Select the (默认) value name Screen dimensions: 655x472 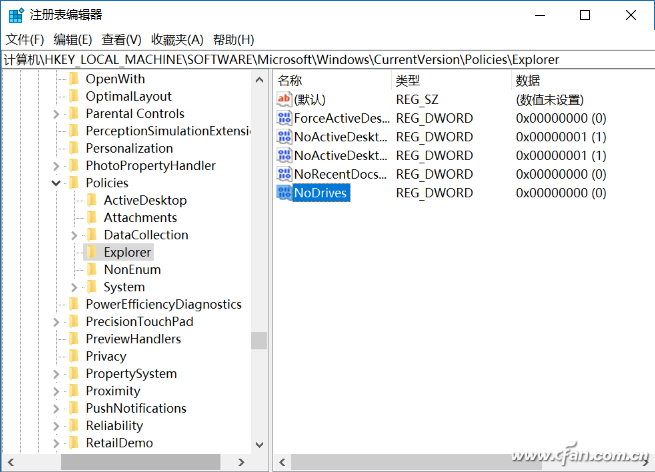[x=310, y=100]
